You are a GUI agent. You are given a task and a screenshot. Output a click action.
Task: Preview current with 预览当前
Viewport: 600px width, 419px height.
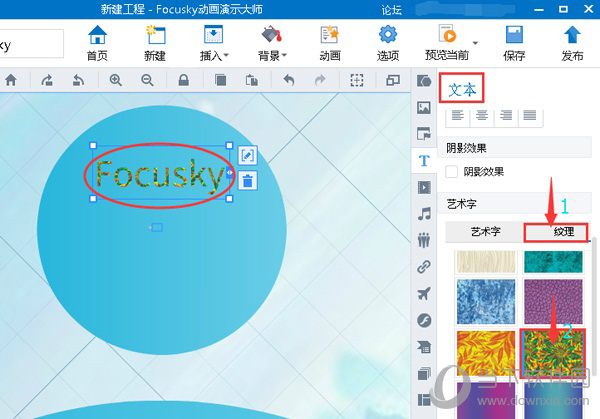[x=447, y=43]
